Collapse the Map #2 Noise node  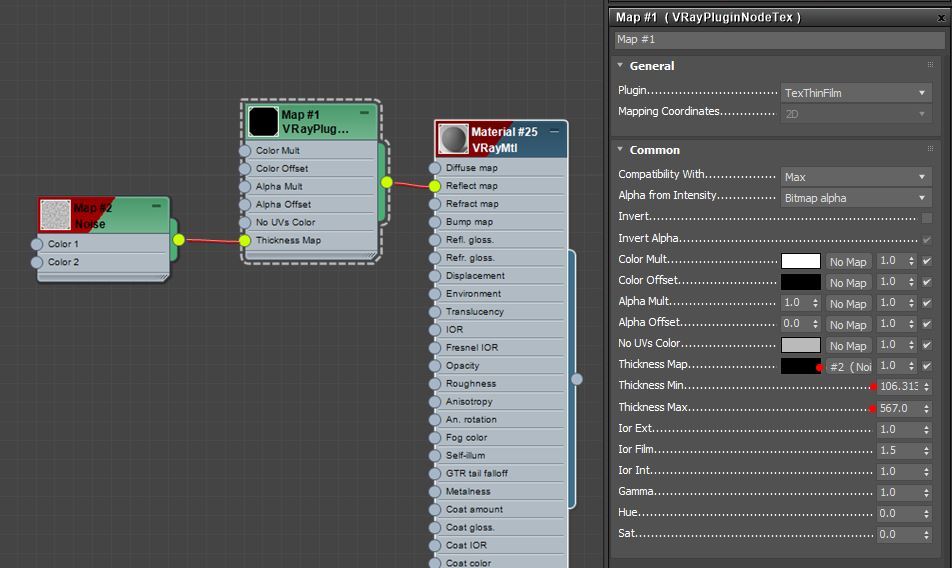156,206
